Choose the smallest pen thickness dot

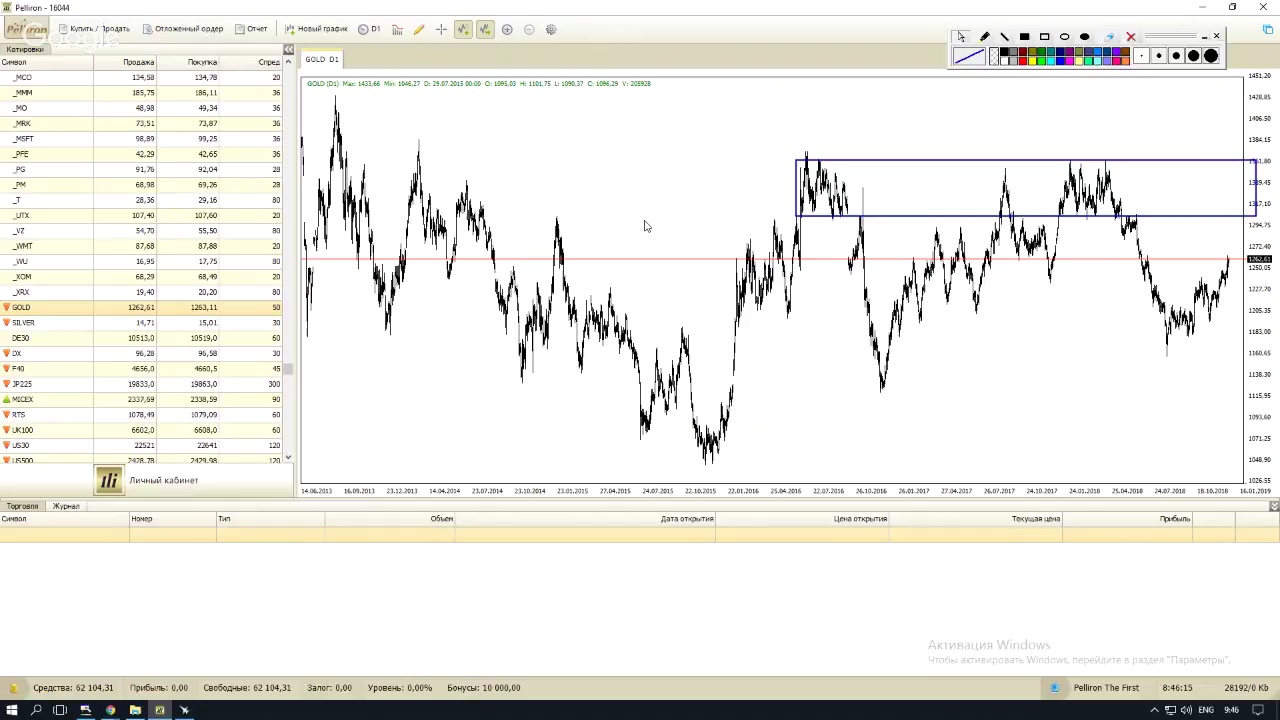[x=1142, y=55]
